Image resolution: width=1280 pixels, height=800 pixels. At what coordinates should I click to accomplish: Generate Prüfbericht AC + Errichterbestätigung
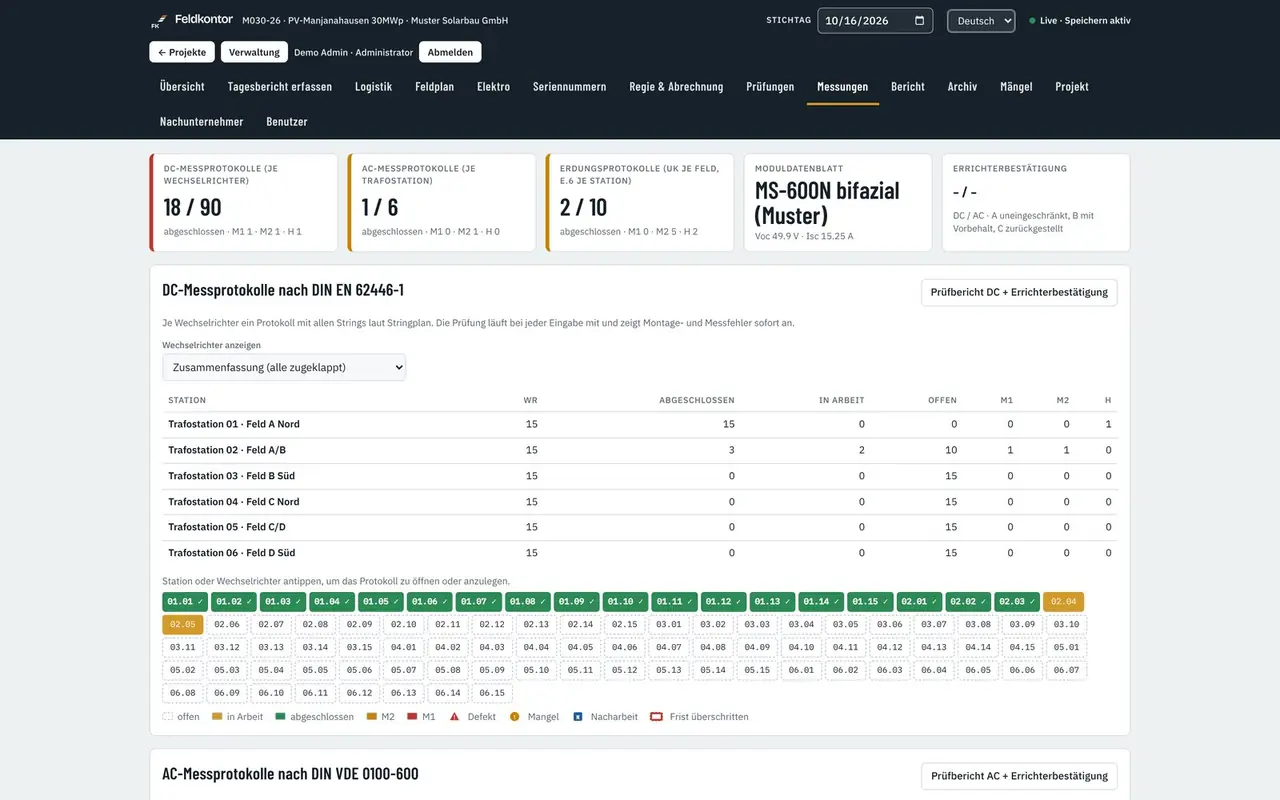click(1019, 776)
